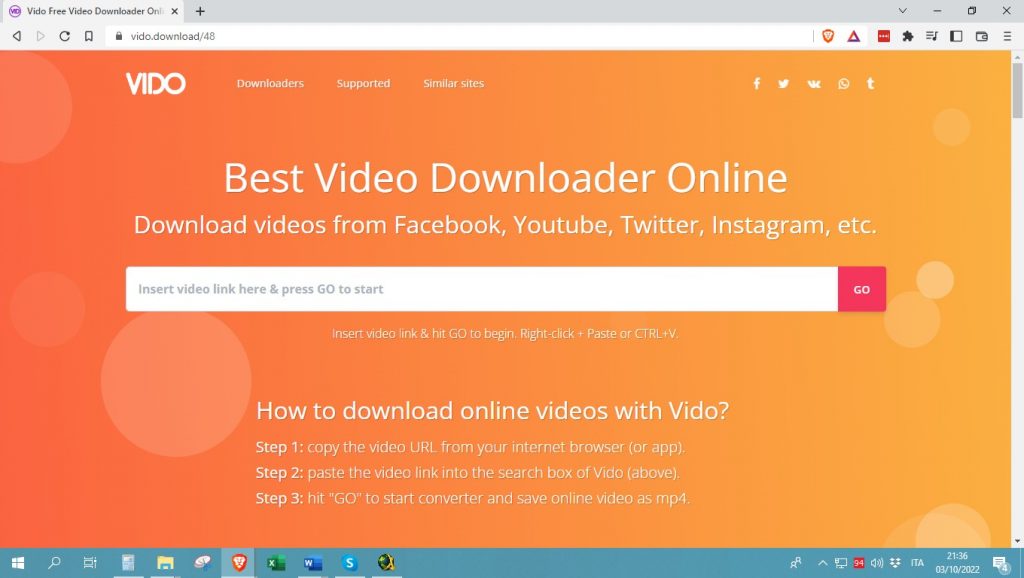Click the WhatsApp share icon

(x=844, y=84)
